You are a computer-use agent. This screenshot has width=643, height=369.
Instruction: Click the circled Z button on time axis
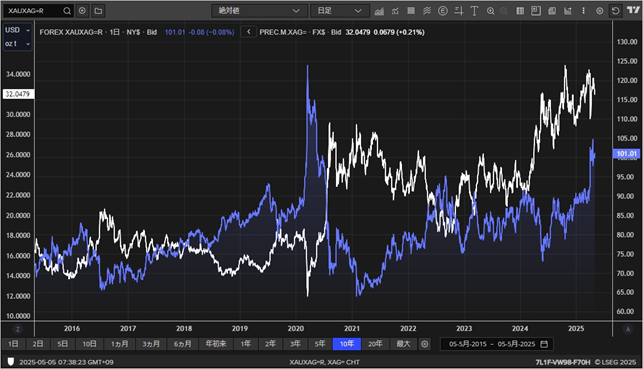pyautogui.click(x=18, y=329)
